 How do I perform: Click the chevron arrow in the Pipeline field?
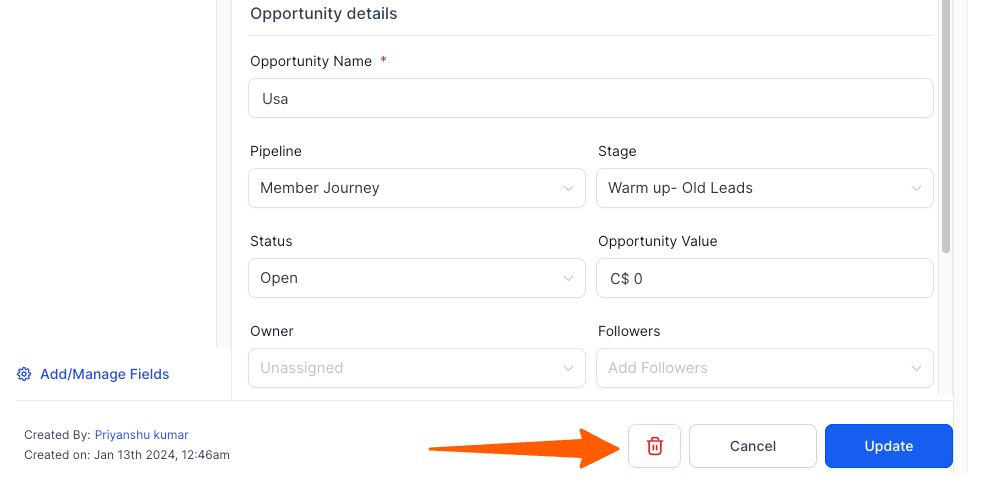(568, 188)
